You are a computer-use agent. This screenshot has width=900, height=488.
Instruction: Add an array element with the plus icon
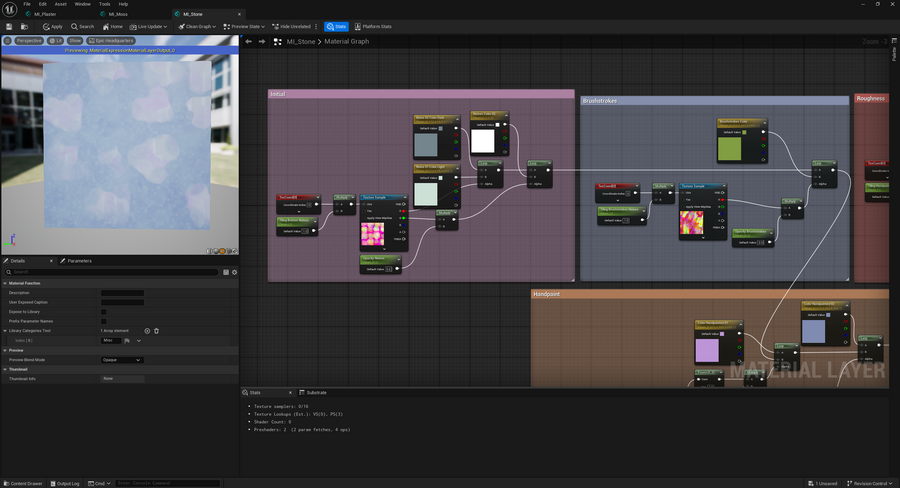pyautogui.click(x=147, y=330)
